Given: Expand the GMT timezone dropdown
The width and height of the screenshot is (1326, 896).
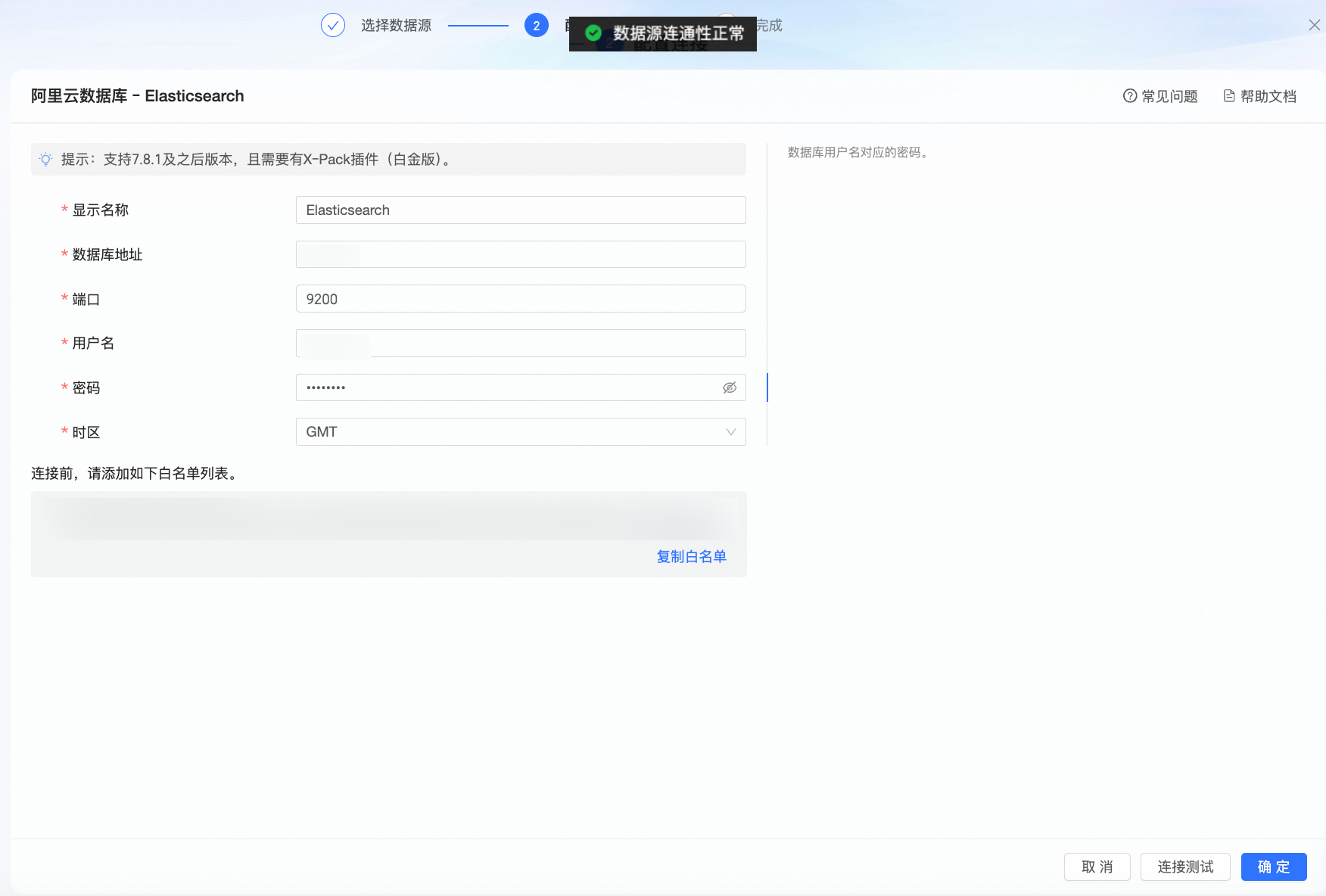Looking at the screenshot, I should [521, 432].
